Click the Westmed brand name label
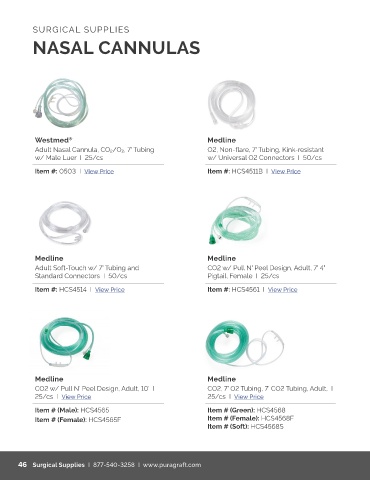 click(53, 140)
